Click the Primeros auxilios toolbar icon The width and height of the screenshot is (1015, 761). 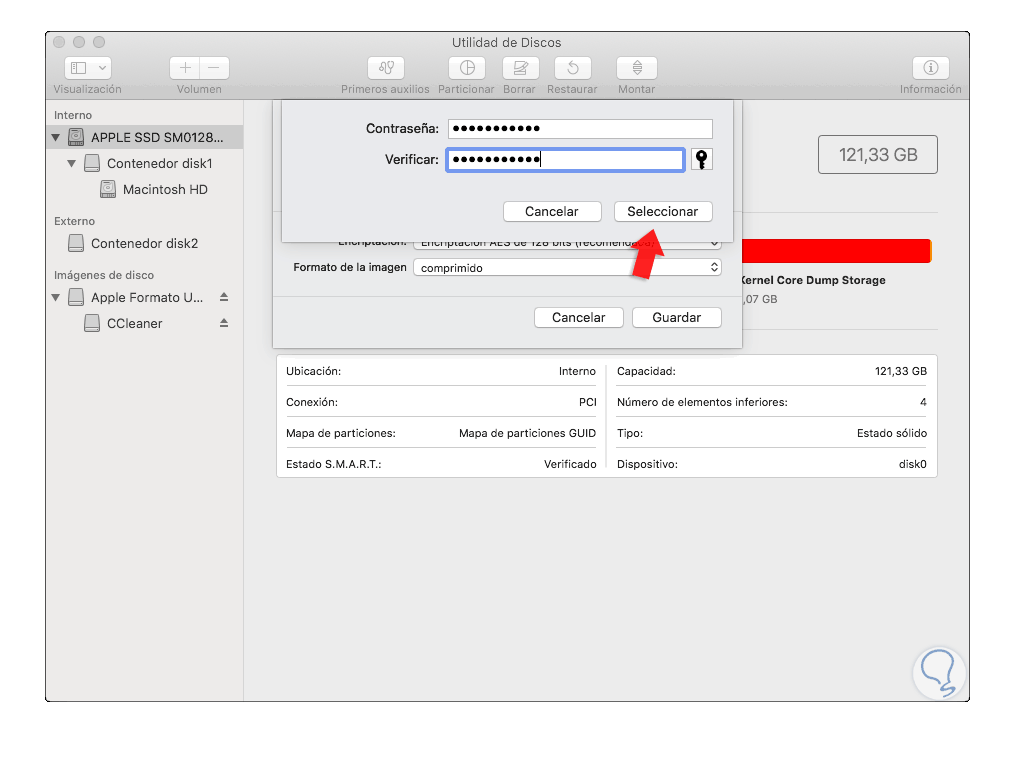click(x=386, y=68)
